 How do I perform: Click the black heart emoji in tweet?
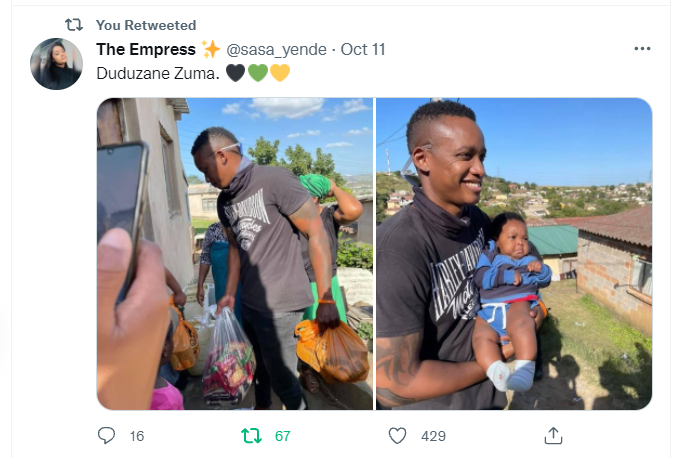click(x=235, y=73)
